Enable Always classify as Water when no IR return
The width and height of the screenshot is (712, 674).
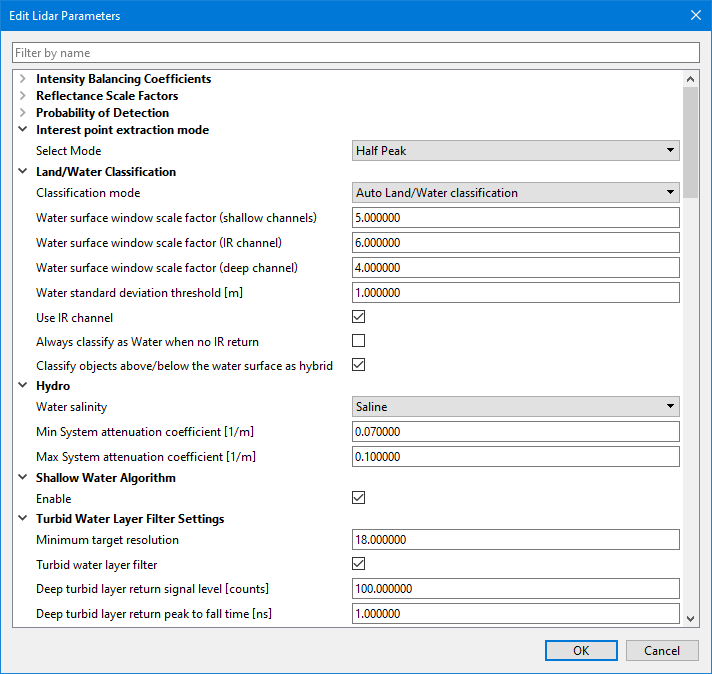(359, 342)
